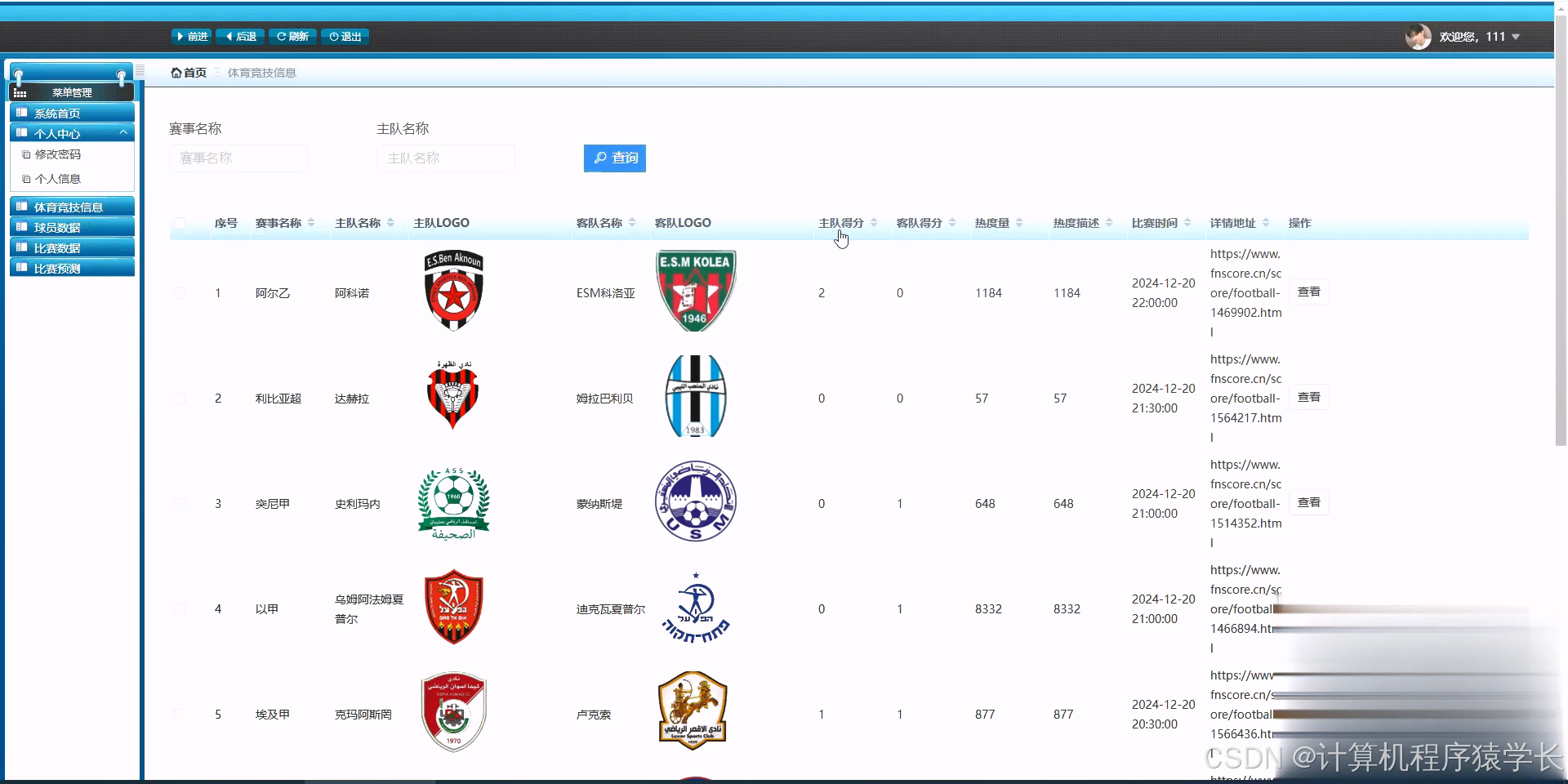This screenshot has height=784, width=1568.
Task: Click the 后退 back toolbar button
Action: (241, 37)
